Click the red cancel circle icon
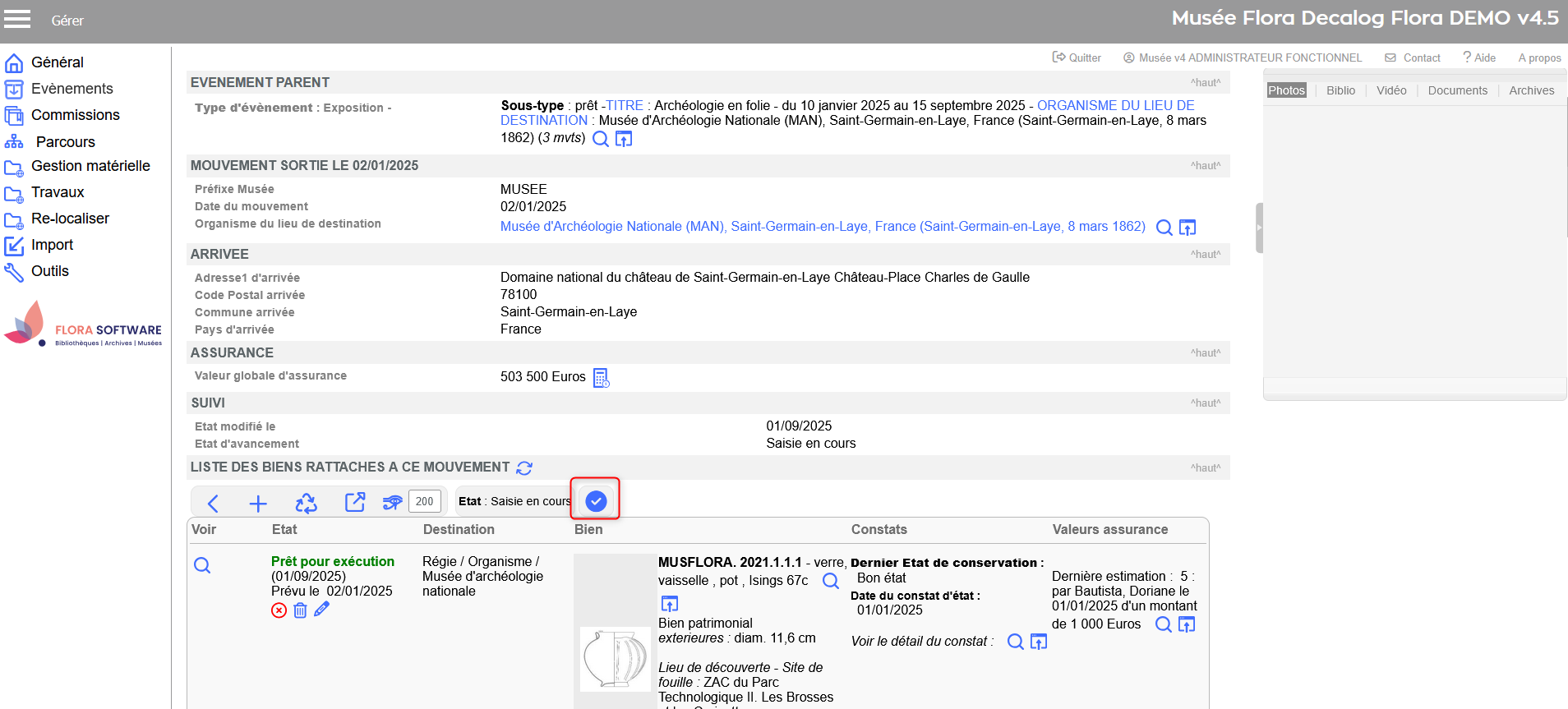 point(279,610)
